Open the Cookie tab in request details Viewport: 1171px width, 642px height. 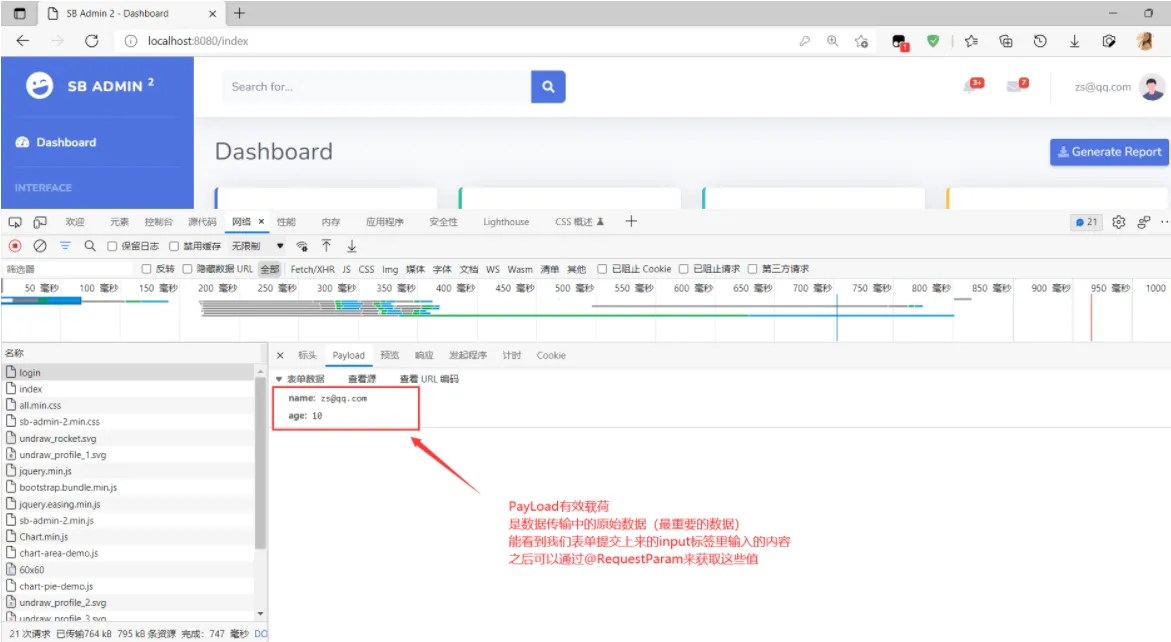coord(551,355)
